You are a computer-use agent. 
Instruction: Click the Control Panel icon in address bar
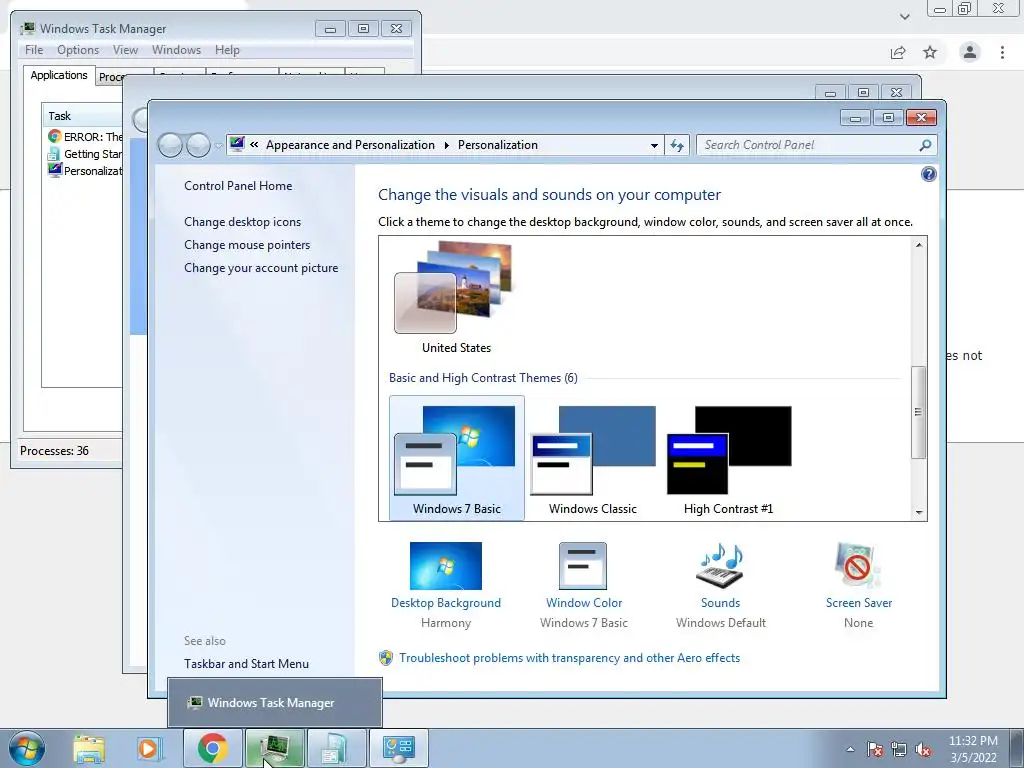click(237, 144)
